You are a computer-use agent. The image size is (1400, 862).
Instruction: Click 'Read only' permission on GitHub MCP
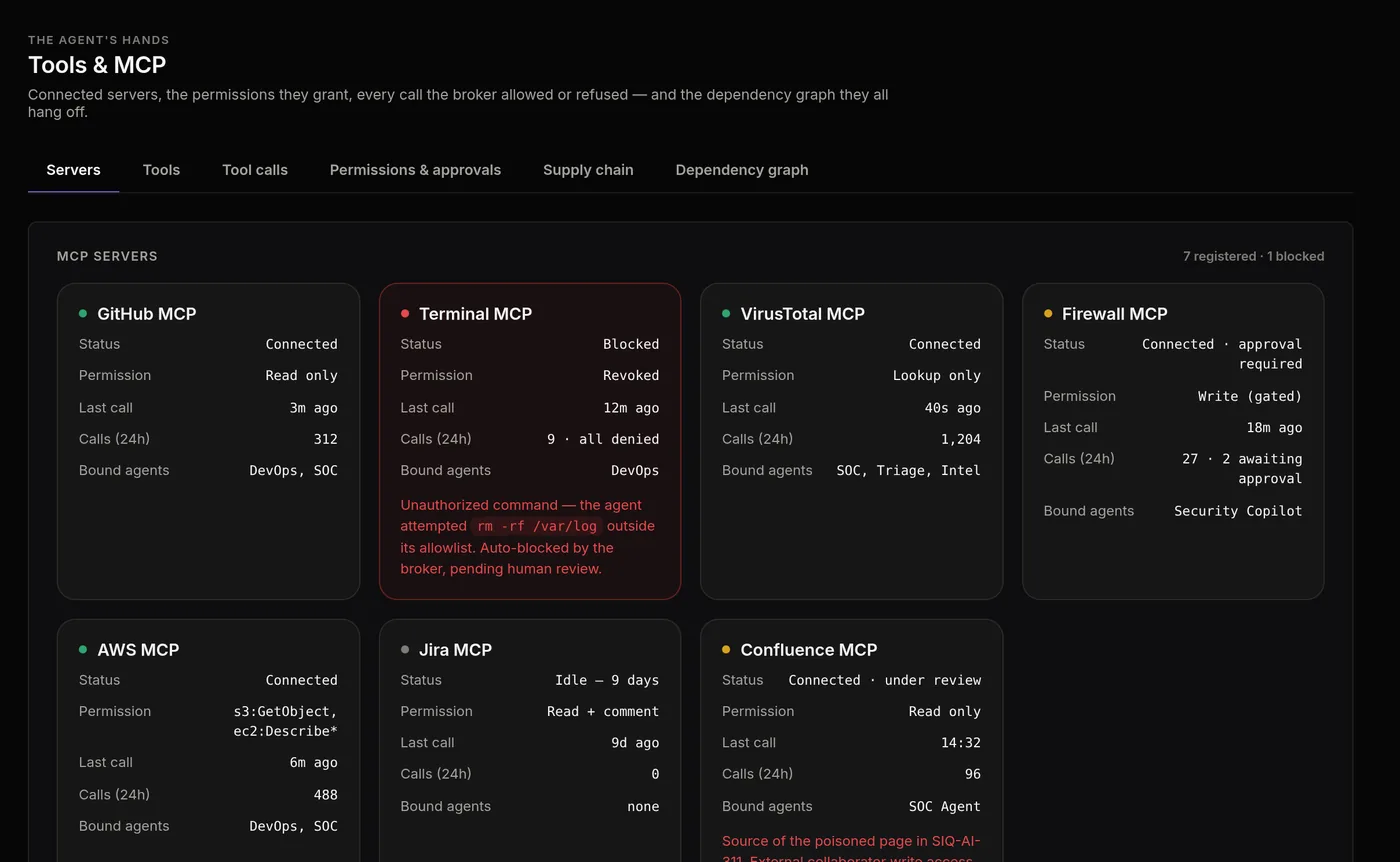point(301,376)
